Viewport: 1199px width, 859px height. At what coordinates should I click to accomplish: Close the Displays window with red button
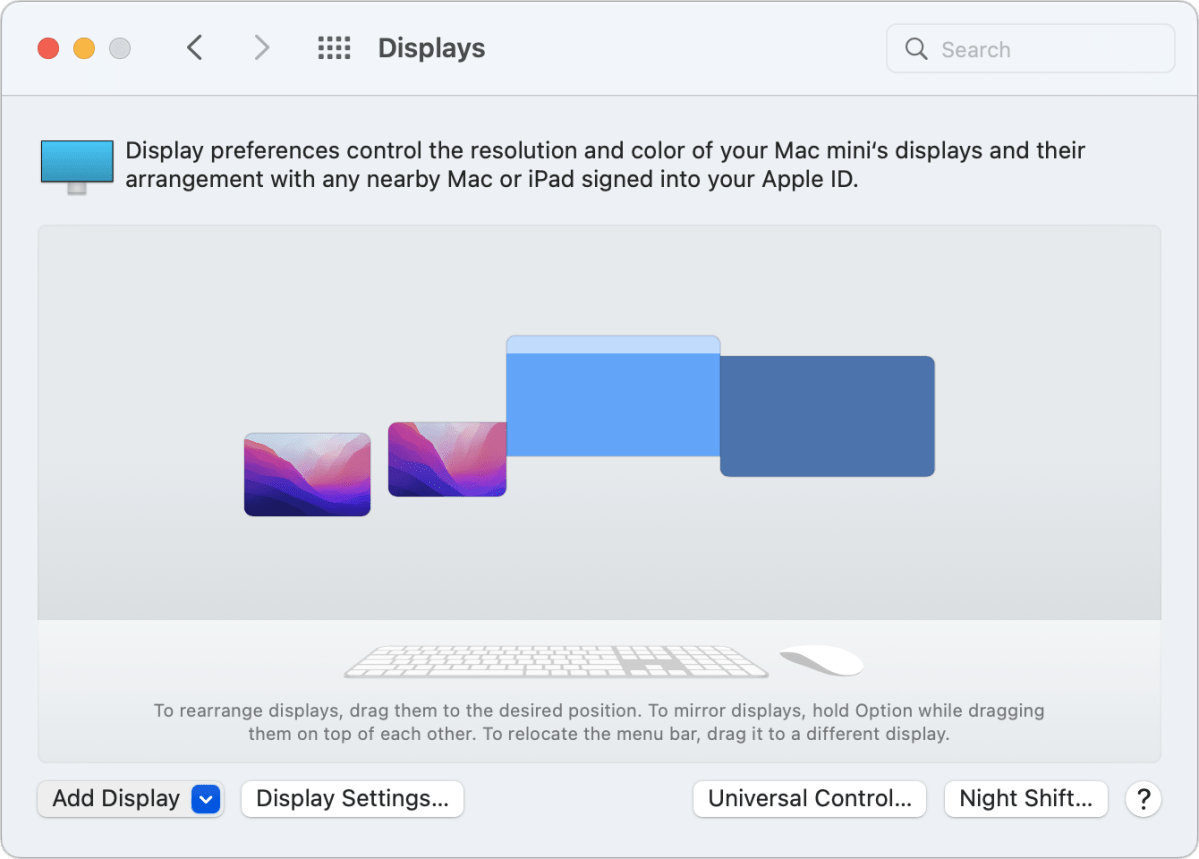[48, 48]
